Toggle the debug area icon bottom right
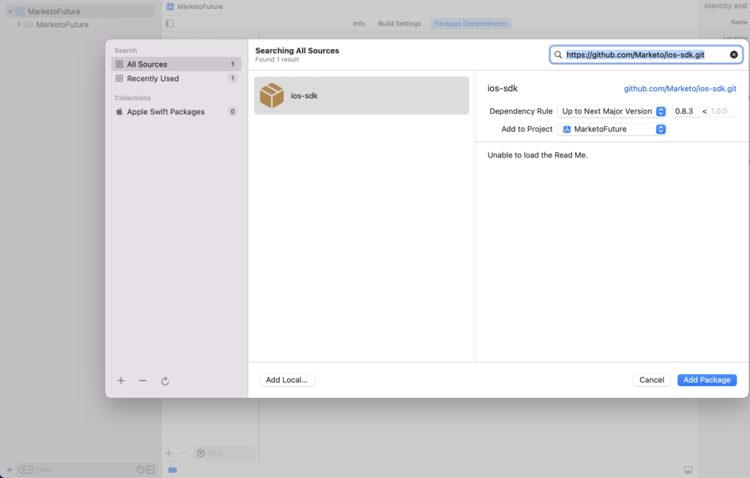 [688, 470]
